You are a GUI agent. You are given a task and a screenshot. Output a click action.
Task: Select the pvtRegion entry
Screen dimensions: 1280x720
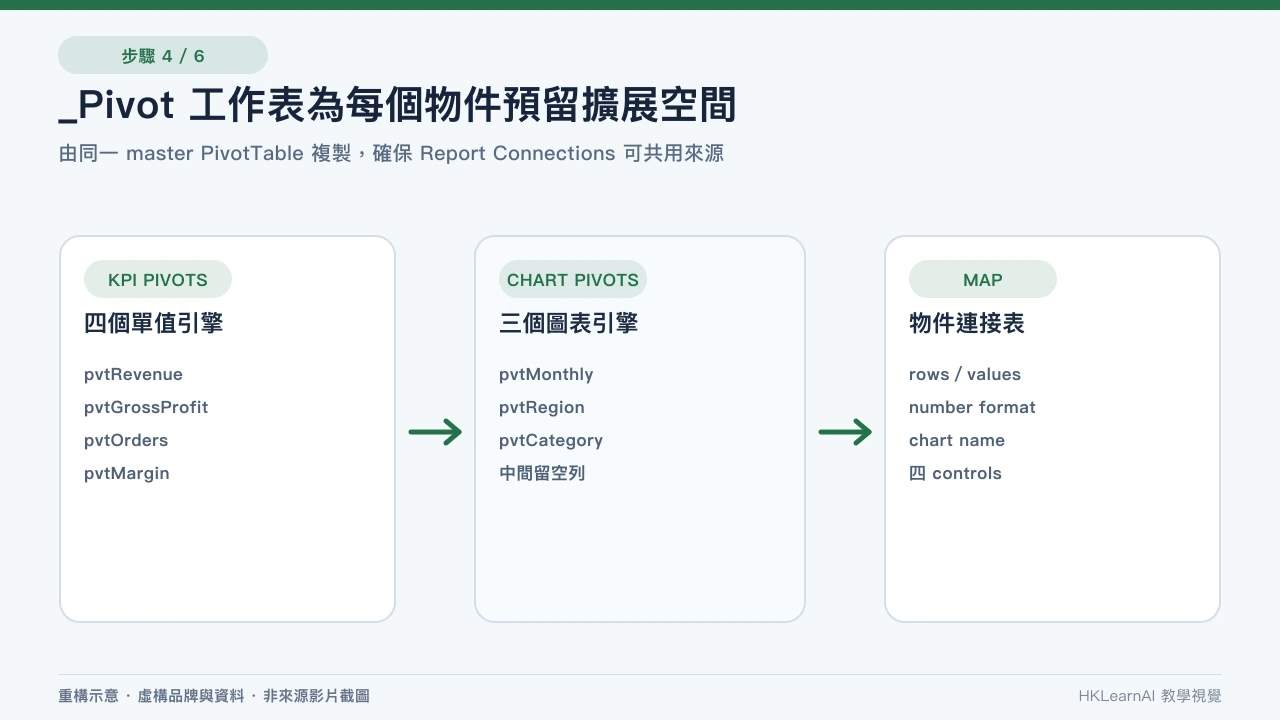(x=542, y=407)
